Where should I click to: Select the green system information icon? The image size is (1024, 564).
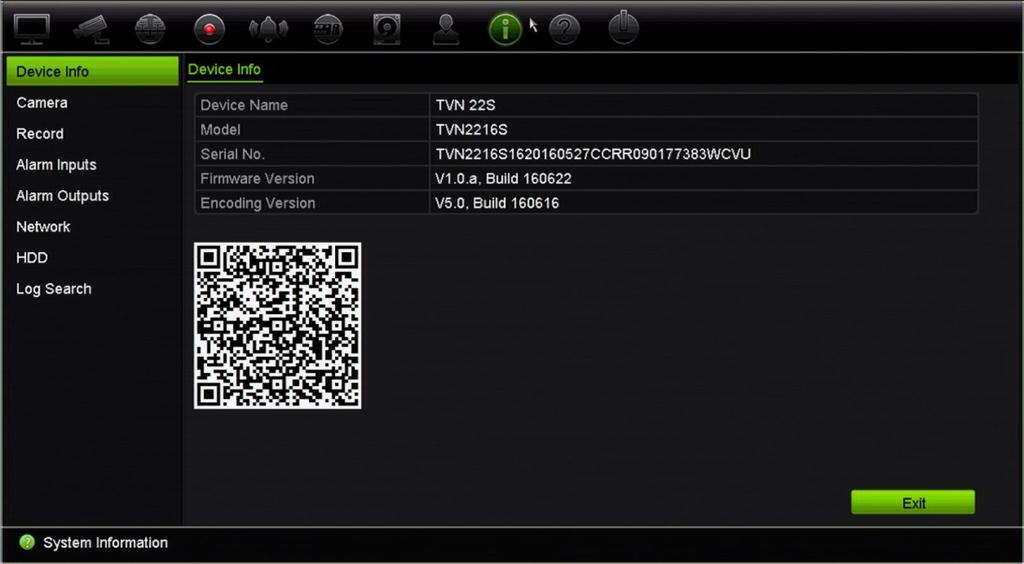[x=505, y=29]
